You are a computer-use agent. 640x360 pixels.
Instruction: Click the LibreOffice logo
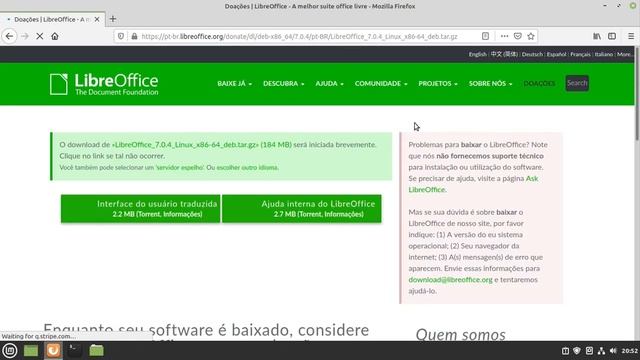pos(104,84)
